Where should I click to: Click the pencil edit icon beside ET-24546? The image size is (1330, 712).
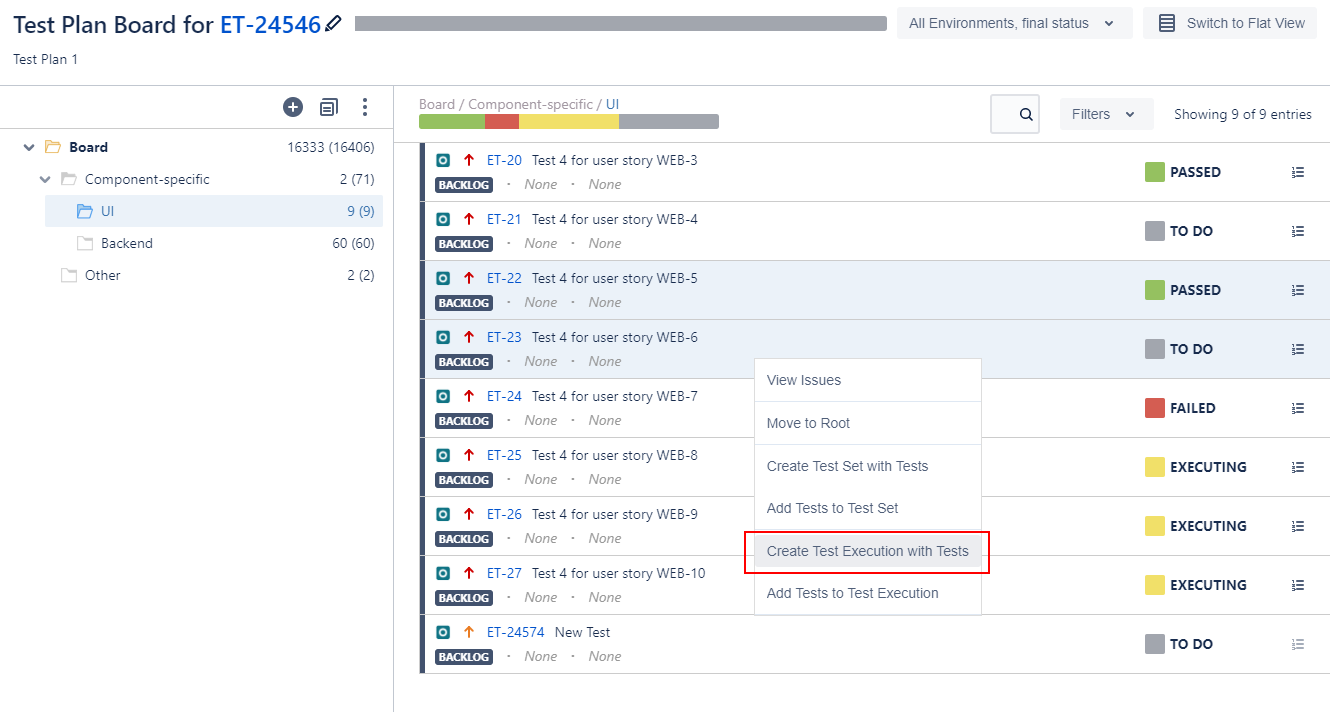click(x=334, y=23)
